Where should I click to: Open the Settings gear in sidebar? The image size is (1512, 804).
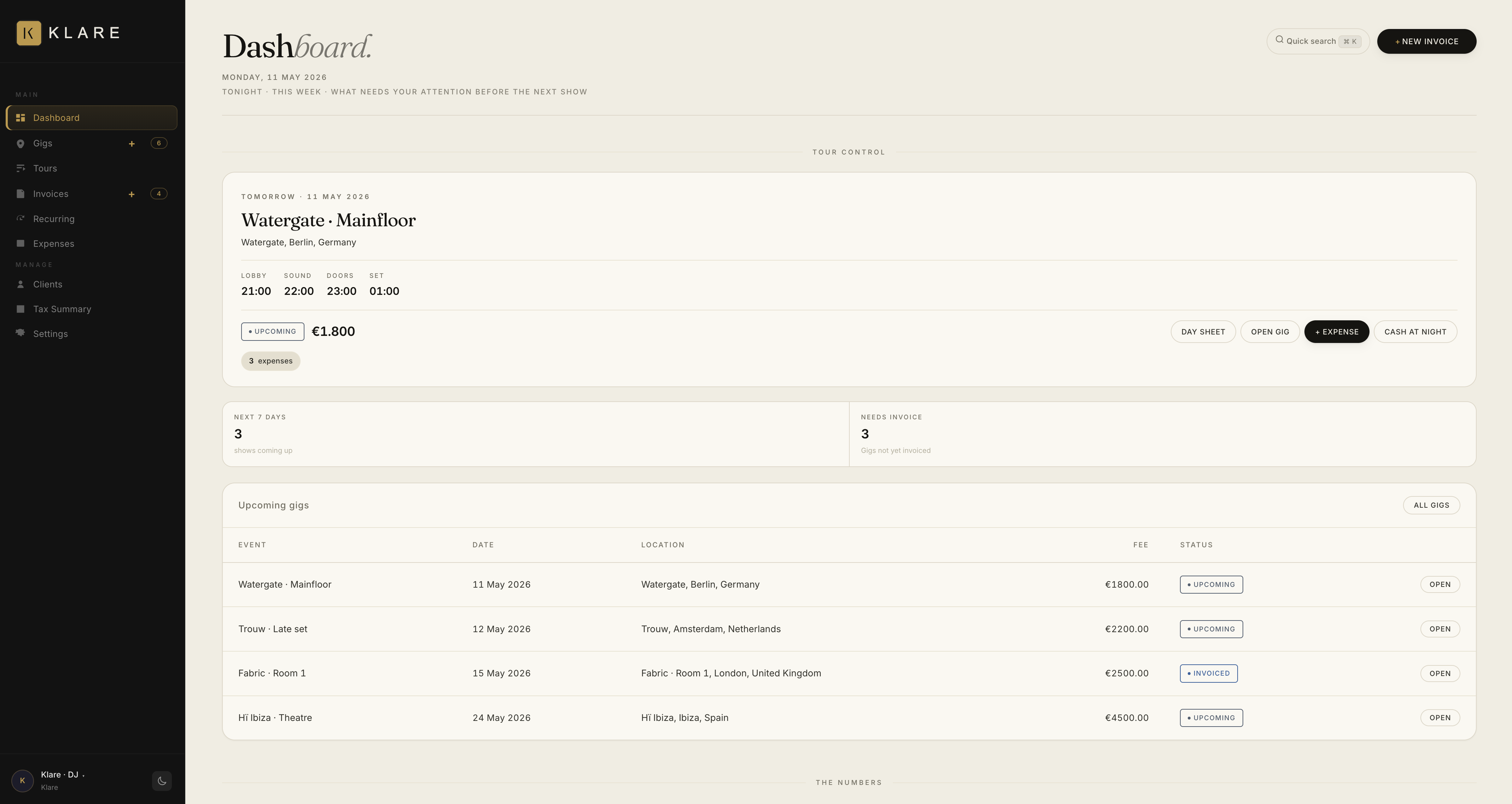[21, 333]
